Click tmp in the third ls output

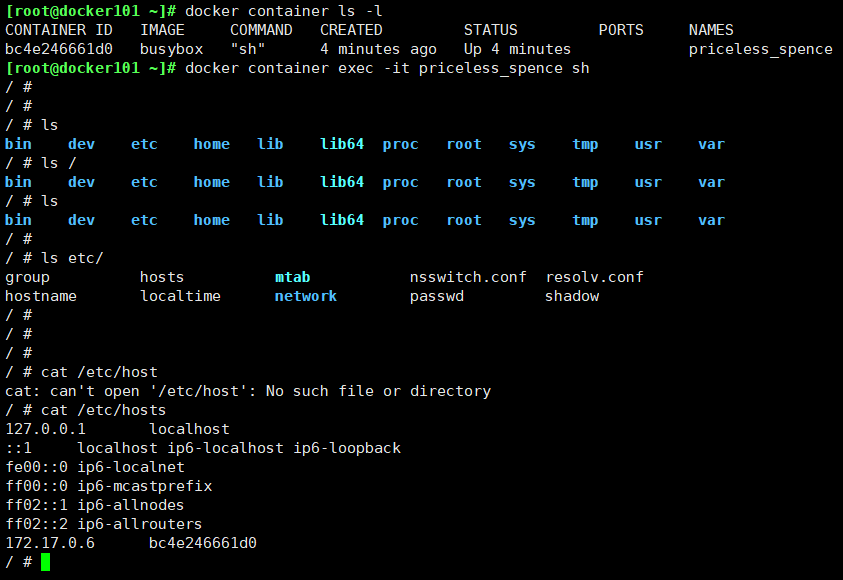[x=585, y=220]
